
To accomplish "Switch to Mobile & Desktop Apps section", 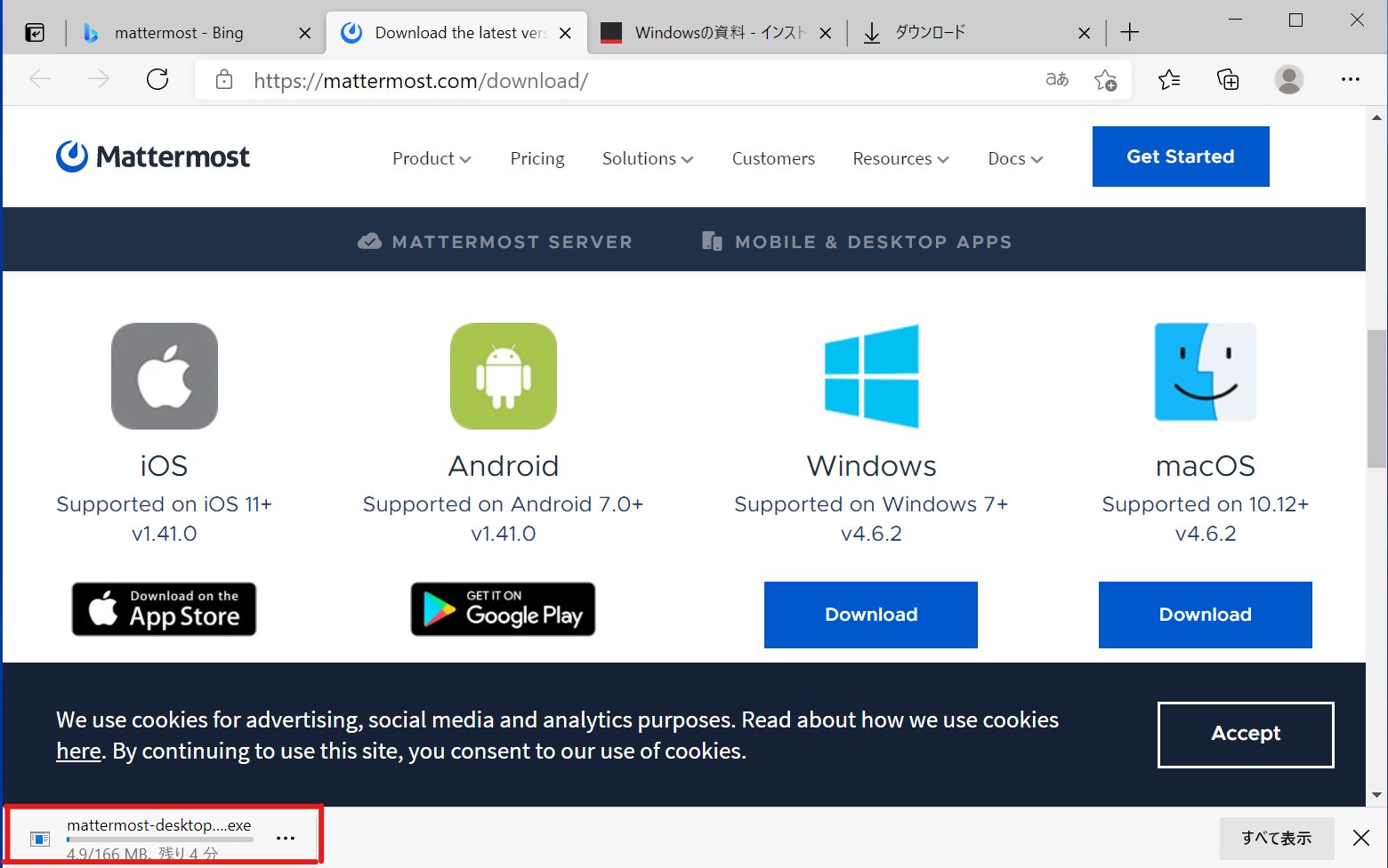I will [856, 242].
